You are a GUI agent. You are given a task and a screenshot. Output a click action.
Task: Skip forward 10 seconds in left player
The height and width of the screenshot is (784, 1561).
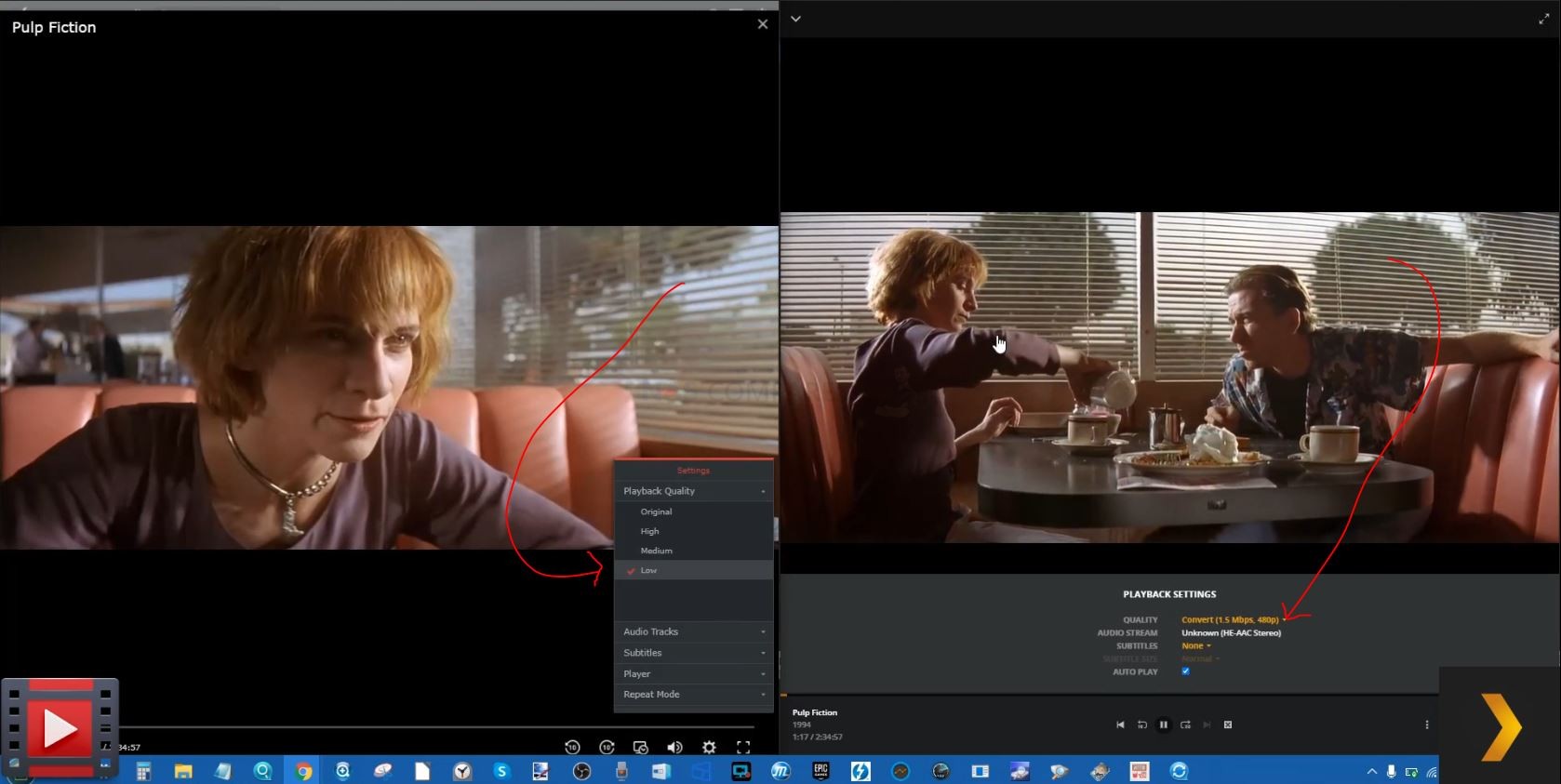[x=607, y=747]
